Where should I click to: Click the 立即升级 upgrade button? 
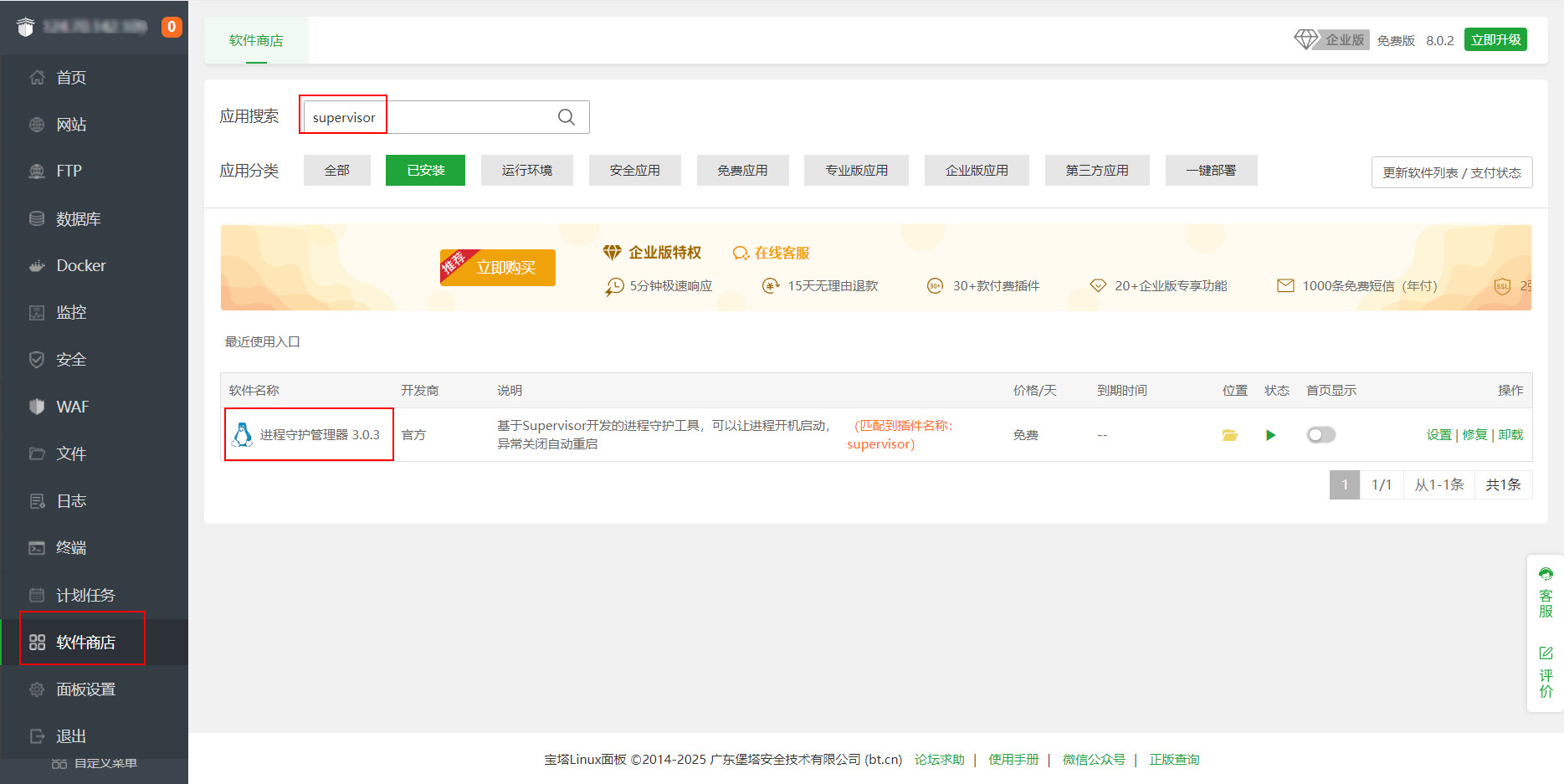(x=1495, y=40)
